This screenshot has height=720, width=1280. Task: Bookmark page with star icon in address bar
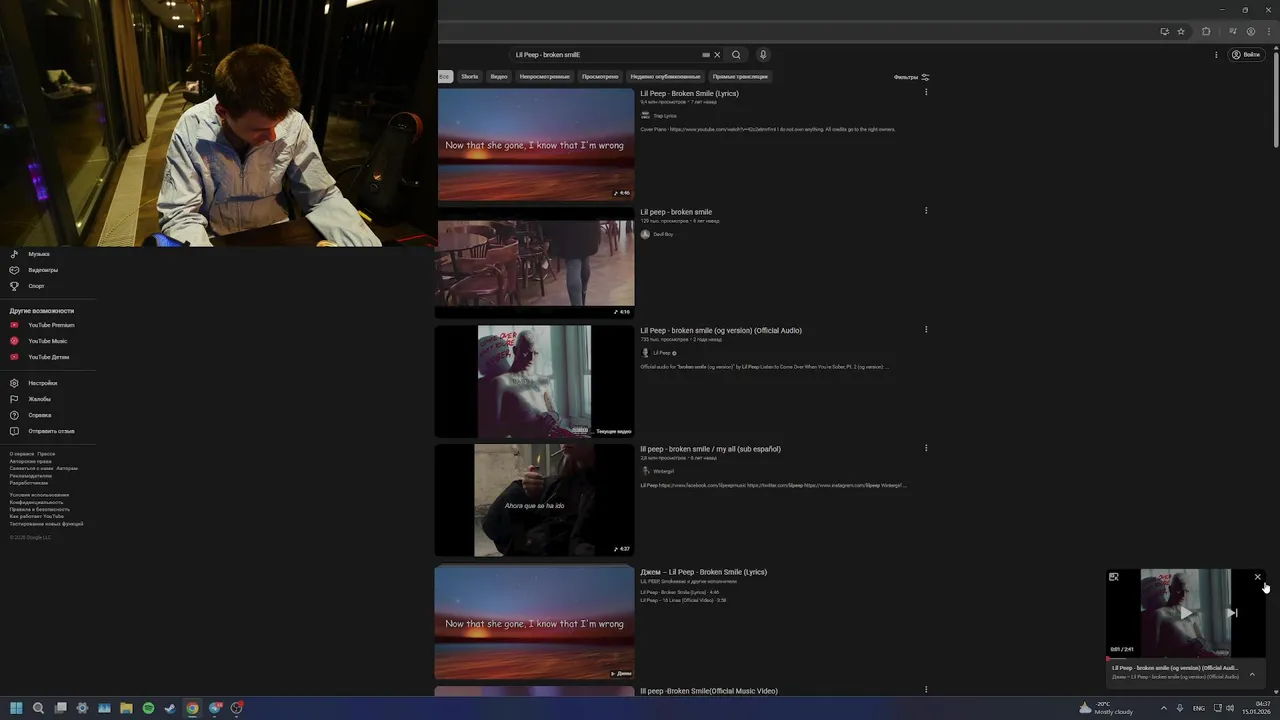[x=1181, y=31]
